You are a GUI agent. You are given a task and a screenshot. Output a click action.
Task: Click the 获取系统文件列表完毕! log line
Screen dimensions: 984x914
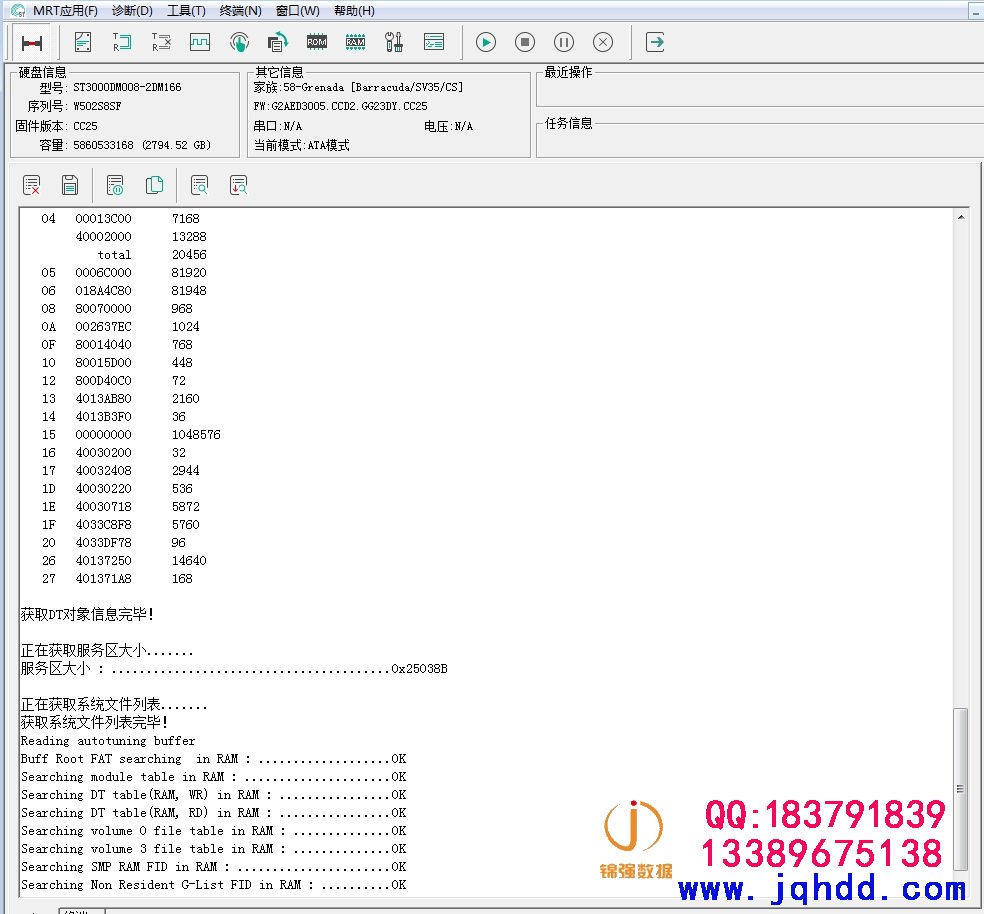coord(94,723)
